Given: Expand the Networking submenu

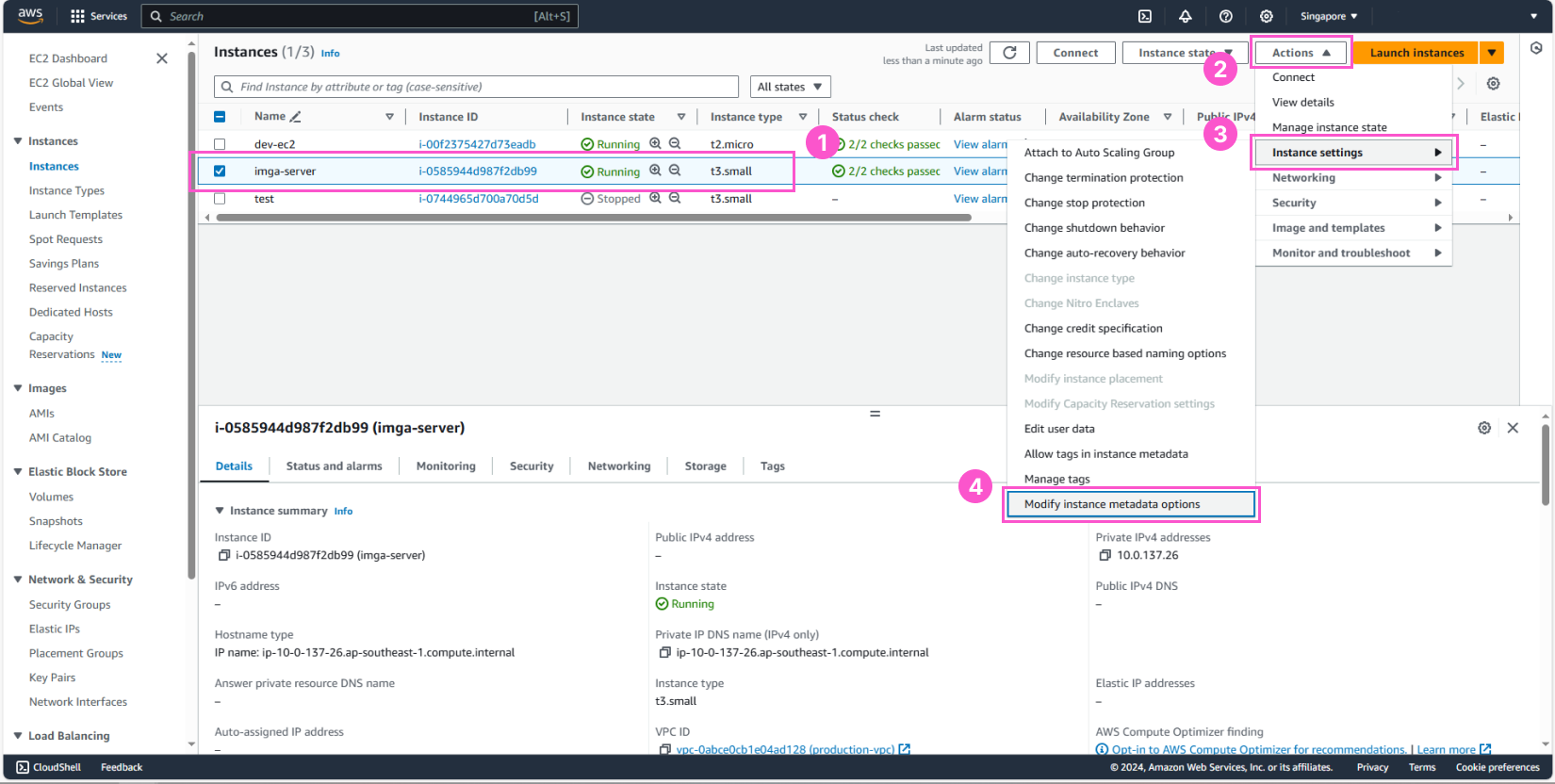Looking at the screenshot, I should tap(1354, 177).
